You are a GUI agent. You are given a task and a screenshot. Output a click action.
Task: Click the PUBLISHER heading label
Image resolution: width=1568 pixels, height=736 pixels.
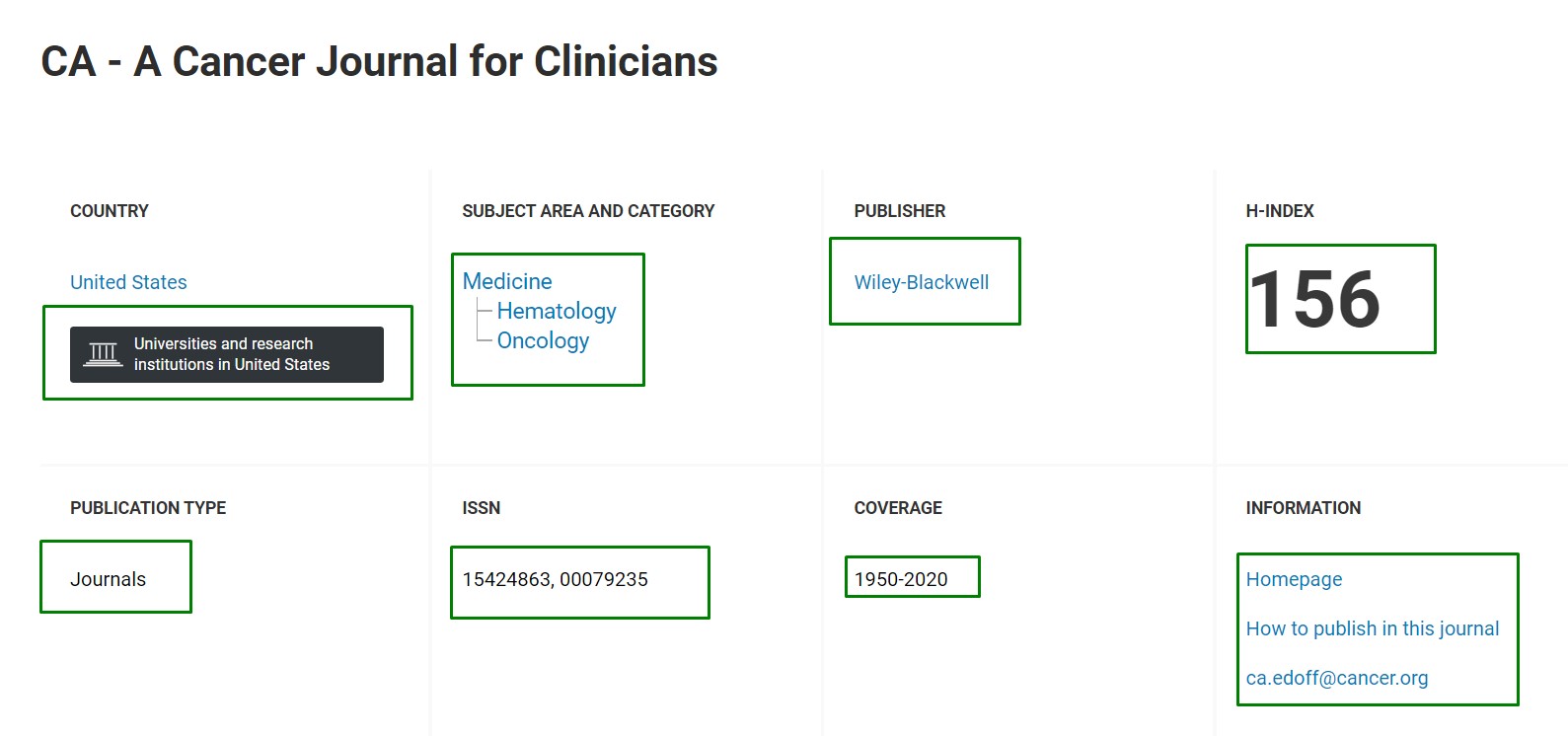click(x=899, y=211)
